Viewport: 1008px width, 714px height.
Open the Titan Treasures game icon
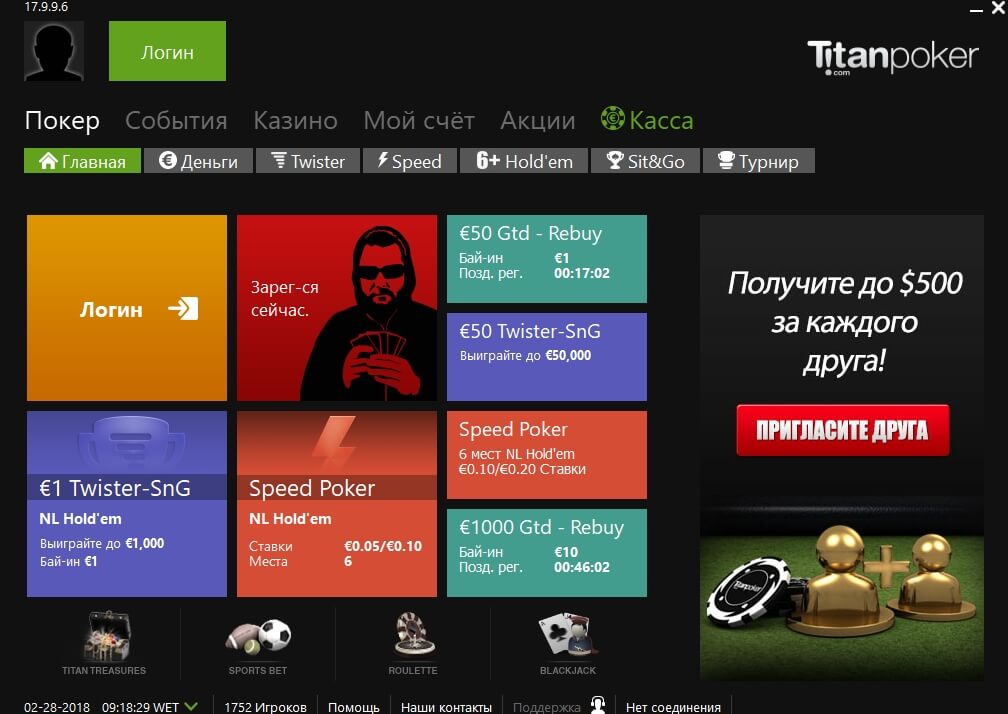(x=107, y=636)
